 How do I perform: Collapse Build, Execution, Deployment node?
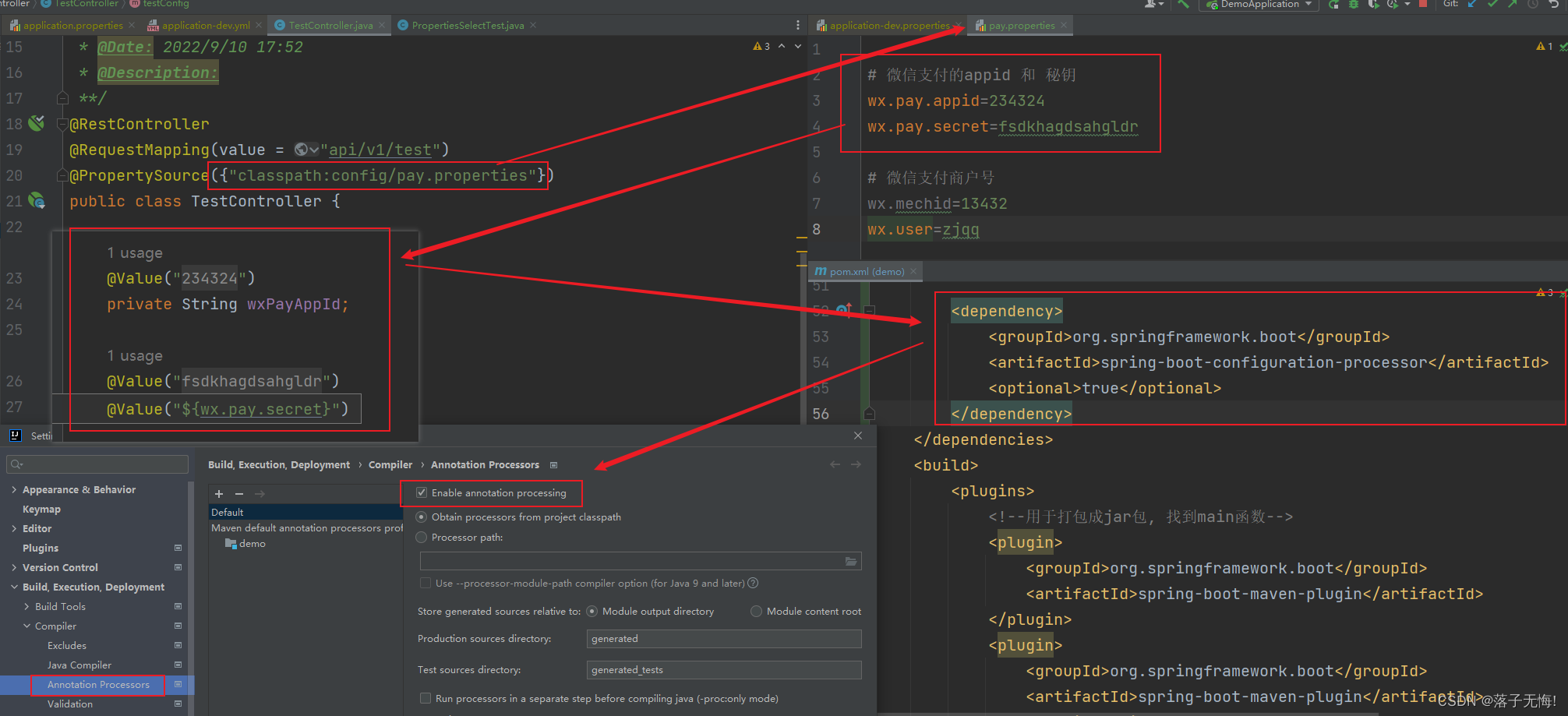[14, 587]
